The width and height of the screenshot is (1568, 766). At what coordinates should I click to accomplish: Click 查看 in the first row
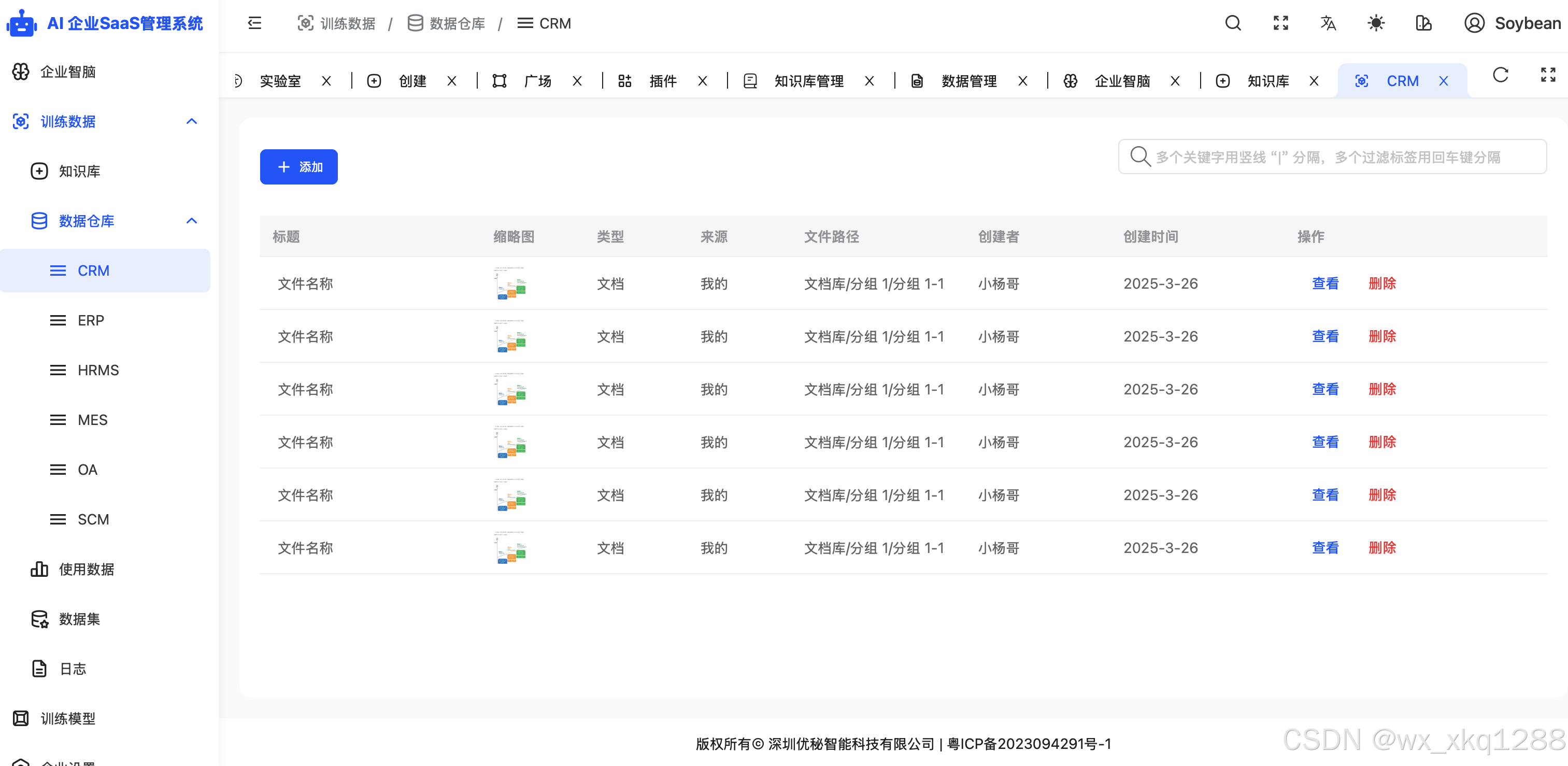click(x=1325, y=283)
